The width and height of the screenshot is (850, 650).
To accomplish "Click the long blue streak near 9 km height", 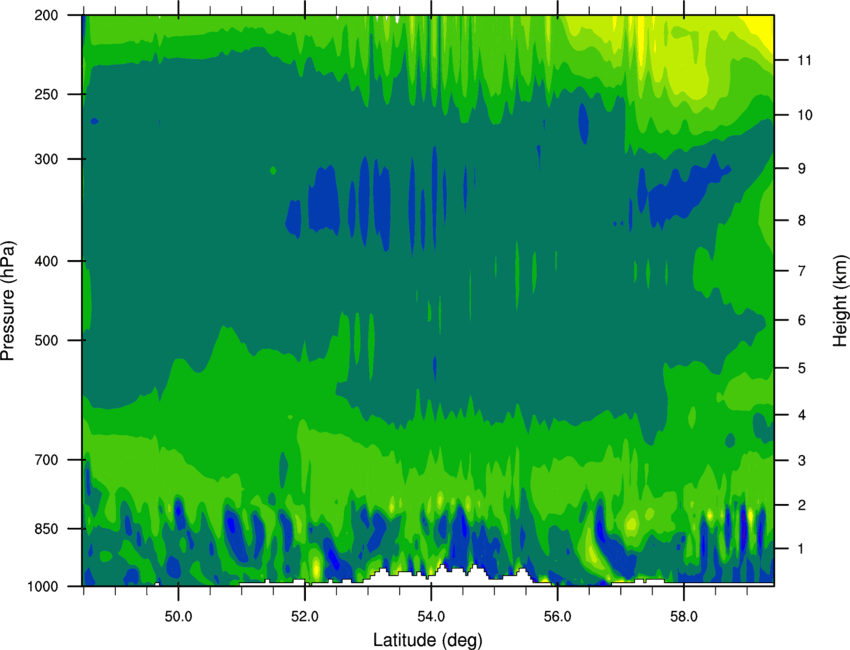I will click(x=686, y=191).
